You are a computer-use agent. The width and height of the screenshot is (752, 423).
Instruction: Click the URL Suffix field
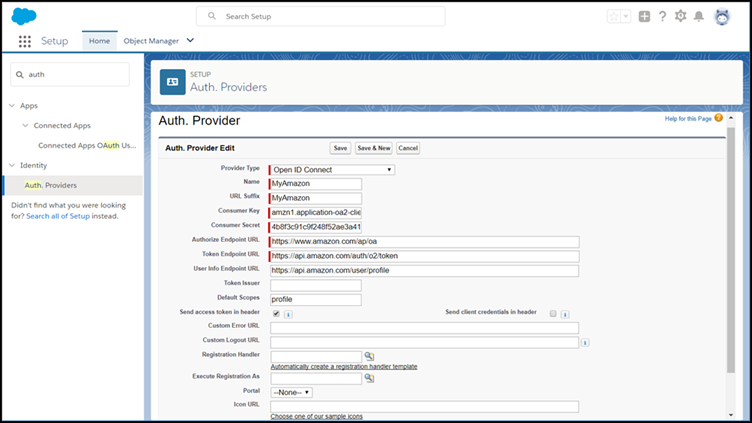click(x=316, y=198)
